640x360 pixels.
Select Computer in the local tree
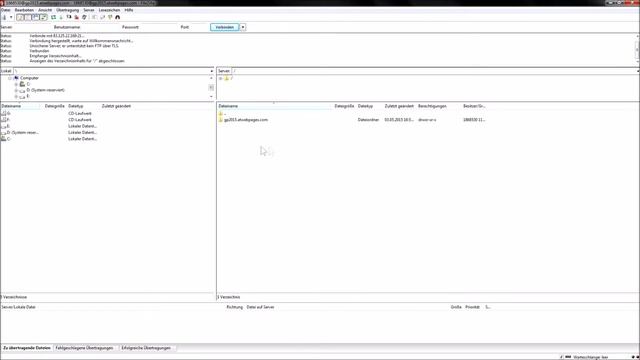[x=29, y=78]
